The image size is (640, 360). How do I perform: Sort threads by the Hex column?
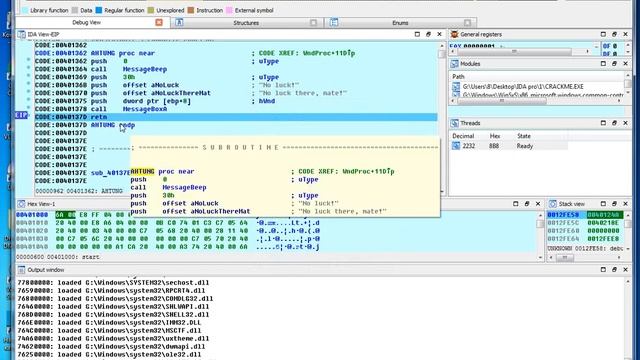pyautogui.click(x=494, y=136)
